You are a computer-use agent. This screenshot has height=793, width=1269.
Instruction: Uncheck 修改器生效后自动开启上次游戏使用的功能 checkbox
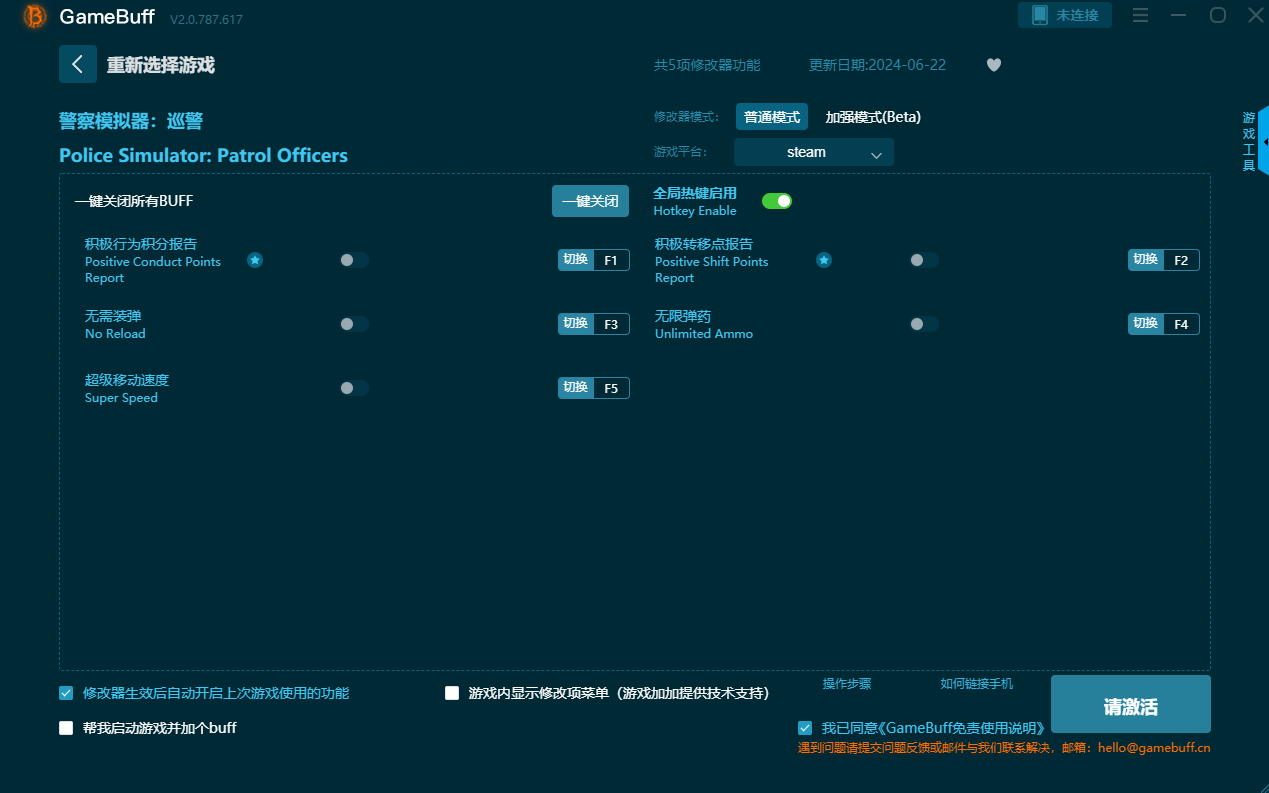pyautogui.click(x=66, y=693)
